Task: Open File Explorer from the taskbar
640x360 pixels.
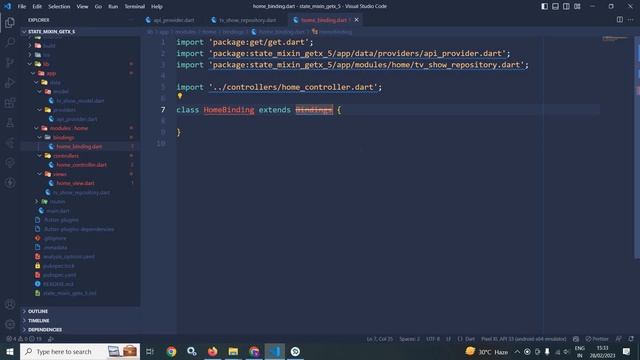Action: [x=233, y=351]
